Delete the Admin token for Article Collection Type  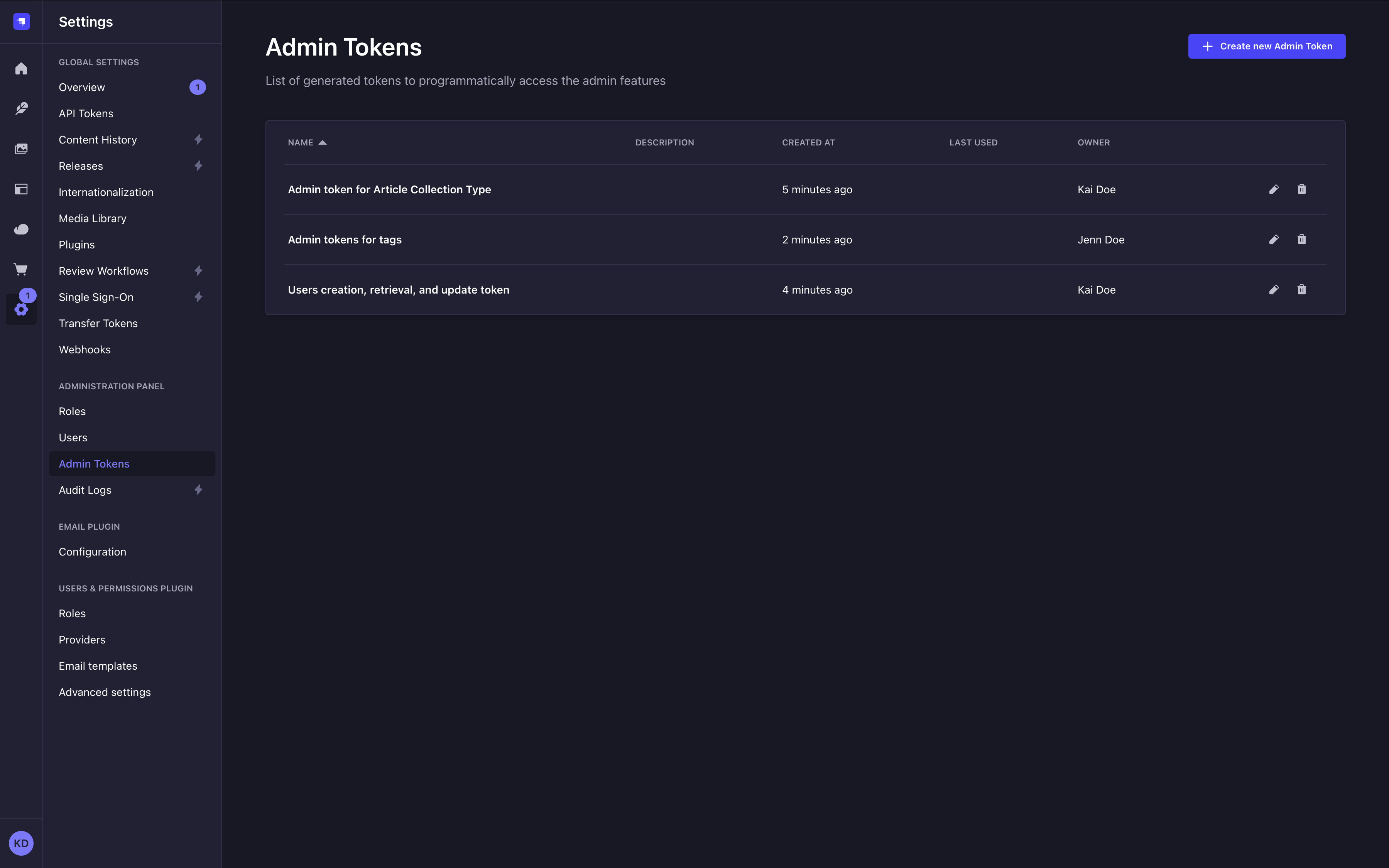[x=1301, y=189]
